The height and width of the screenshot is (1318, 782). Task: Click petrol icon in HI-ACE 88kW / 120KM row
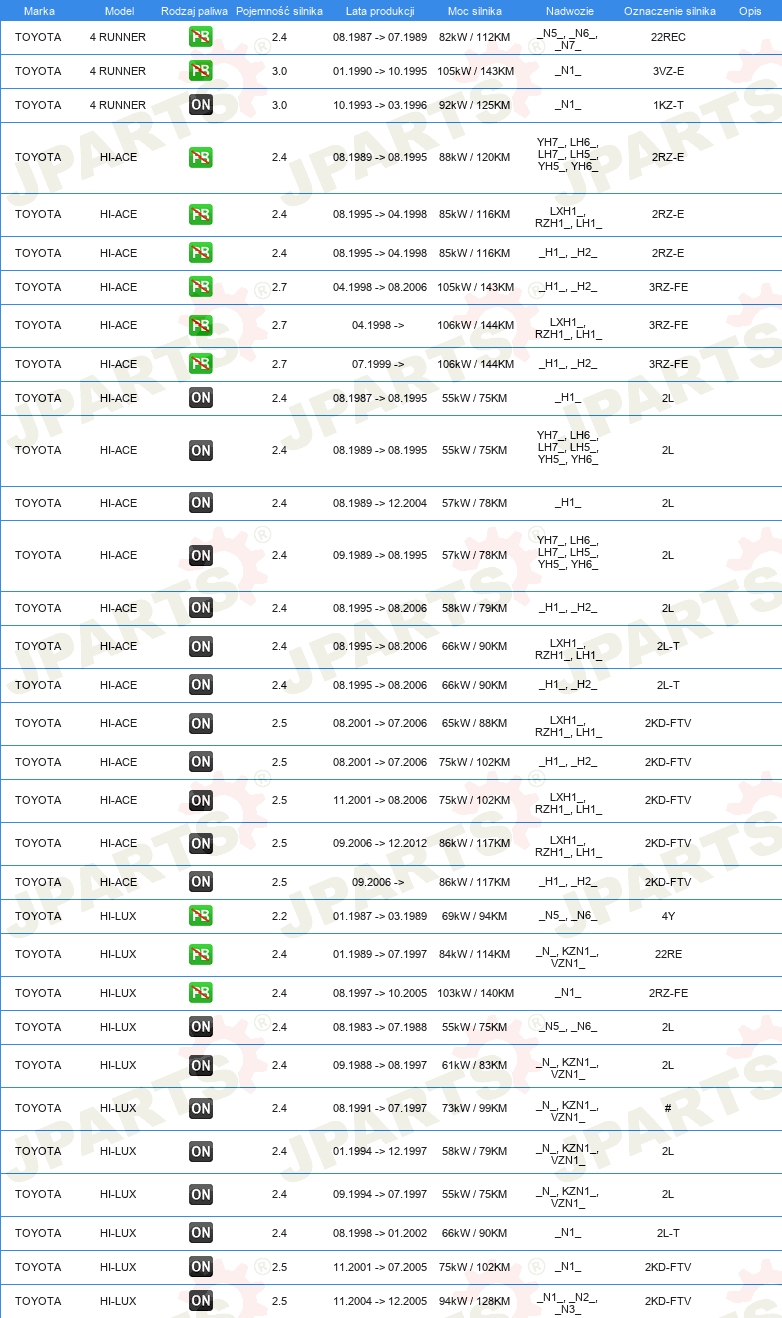click(x=201, y=157)
